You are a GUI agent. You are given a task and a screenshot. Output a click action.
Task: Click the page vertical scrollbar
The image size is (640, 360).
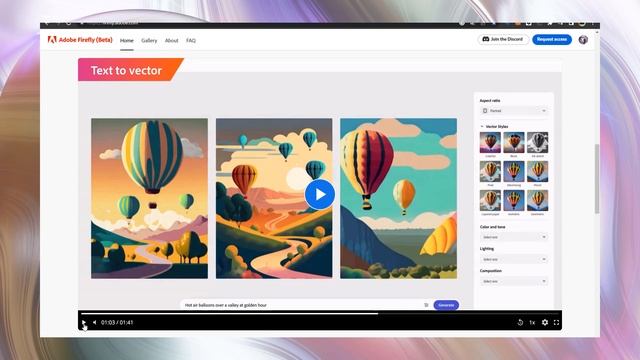click(x=597, y=178)
